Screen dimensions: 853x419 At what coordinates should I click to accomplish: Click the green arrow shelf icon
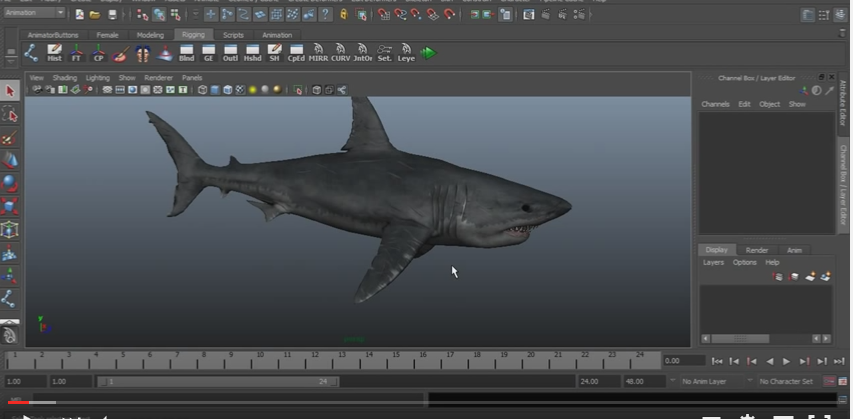tap(429, 53)
